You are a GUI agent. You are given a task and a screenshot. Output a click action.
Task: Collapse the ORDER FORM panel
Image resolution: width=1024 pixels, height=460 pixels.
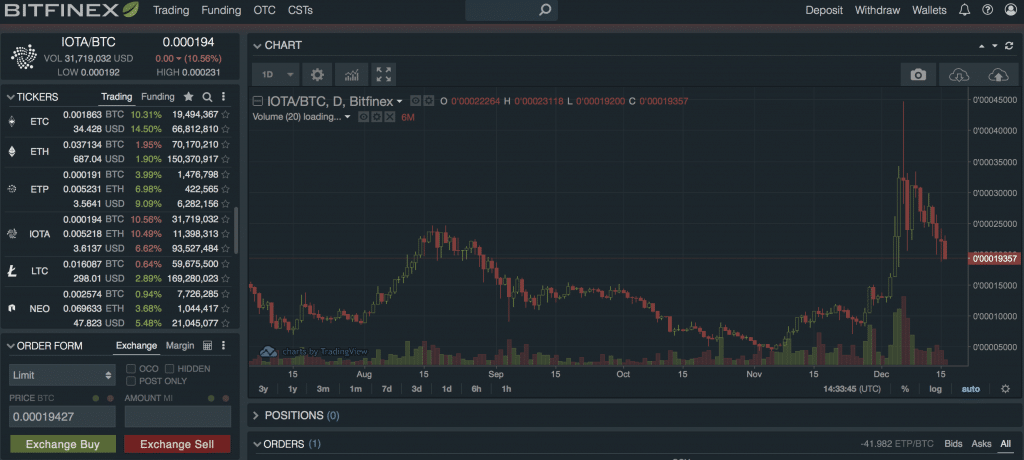(x=11, y=346)
